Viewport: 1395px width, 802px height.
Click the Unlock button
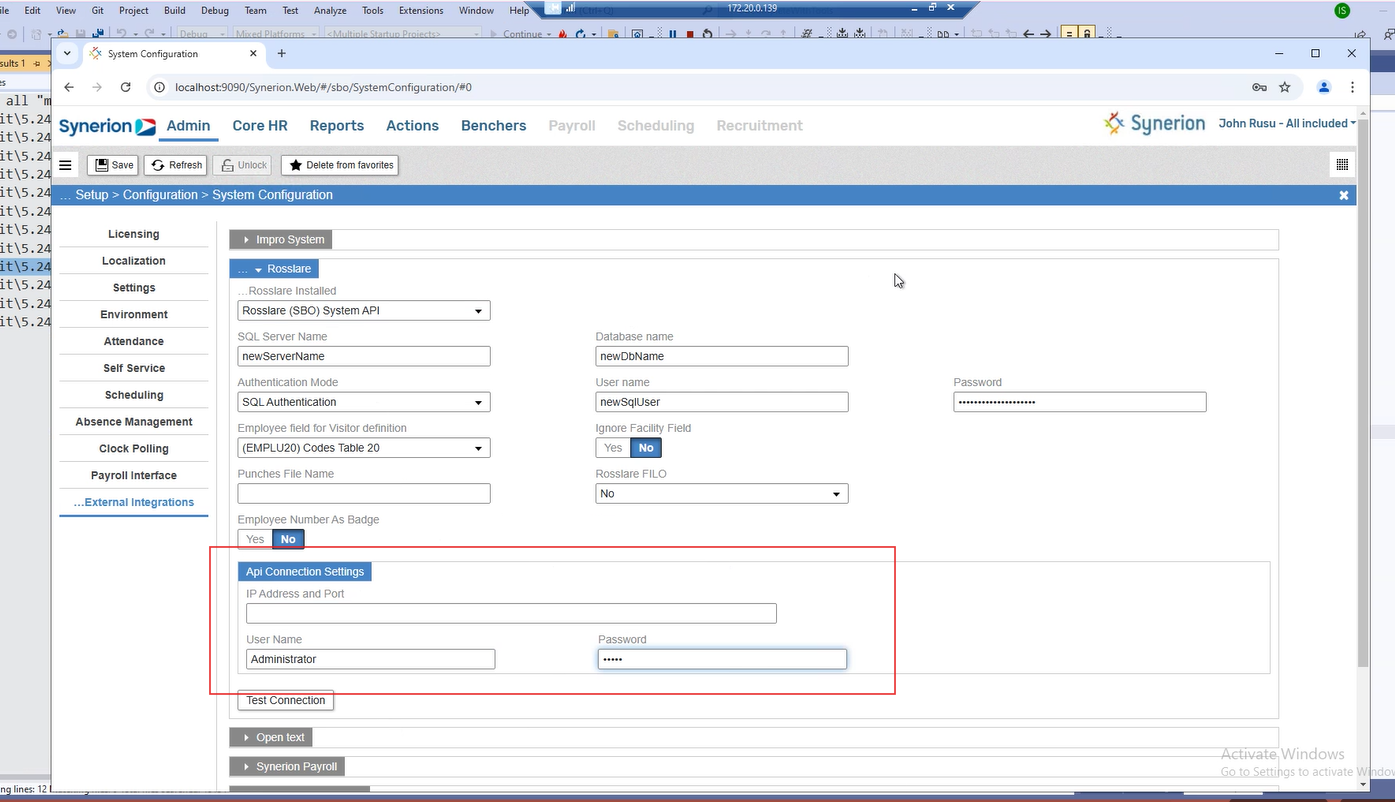coord(243,165)
